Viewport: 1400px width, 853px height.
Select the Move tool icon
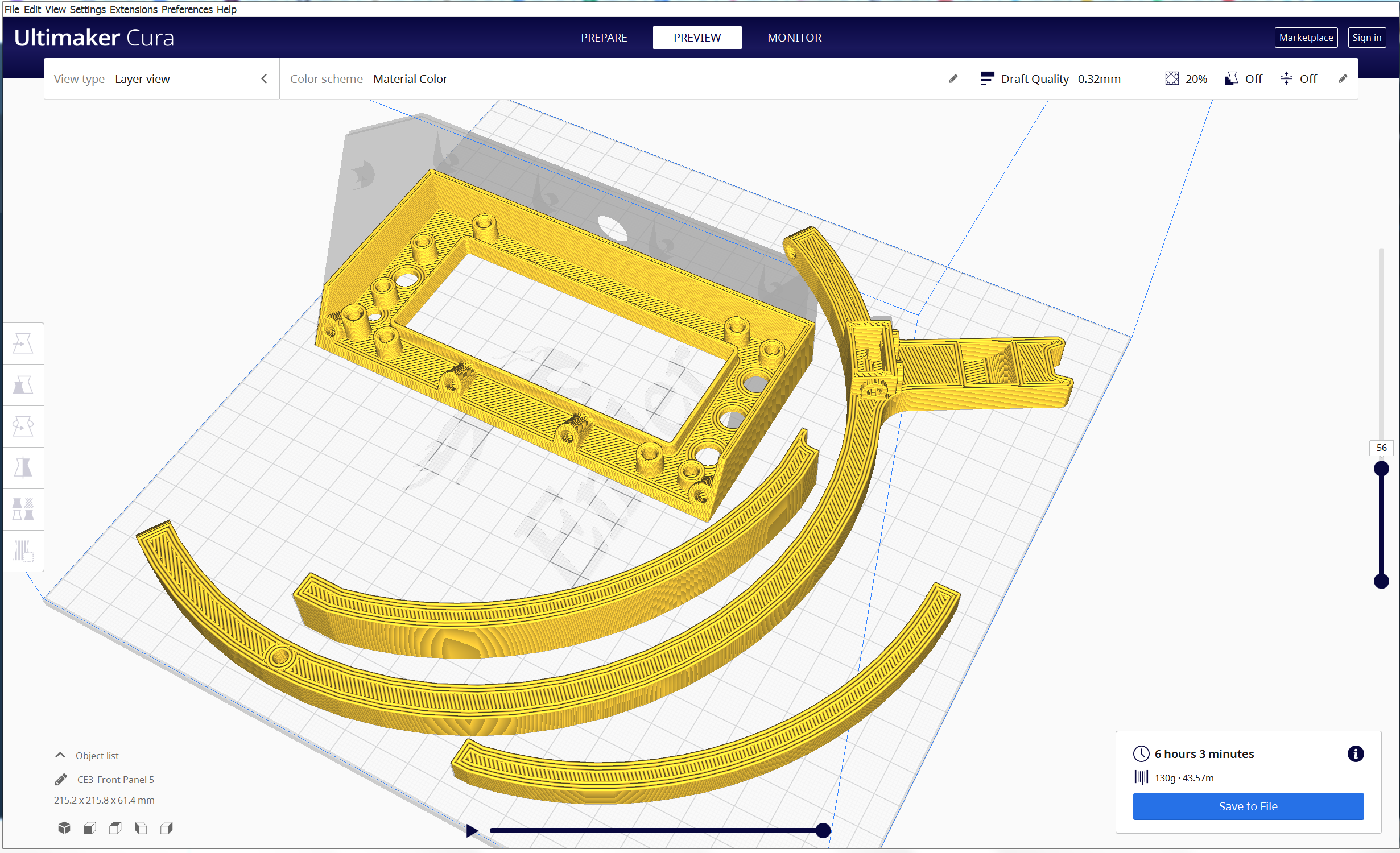click(x=23, y=343)
